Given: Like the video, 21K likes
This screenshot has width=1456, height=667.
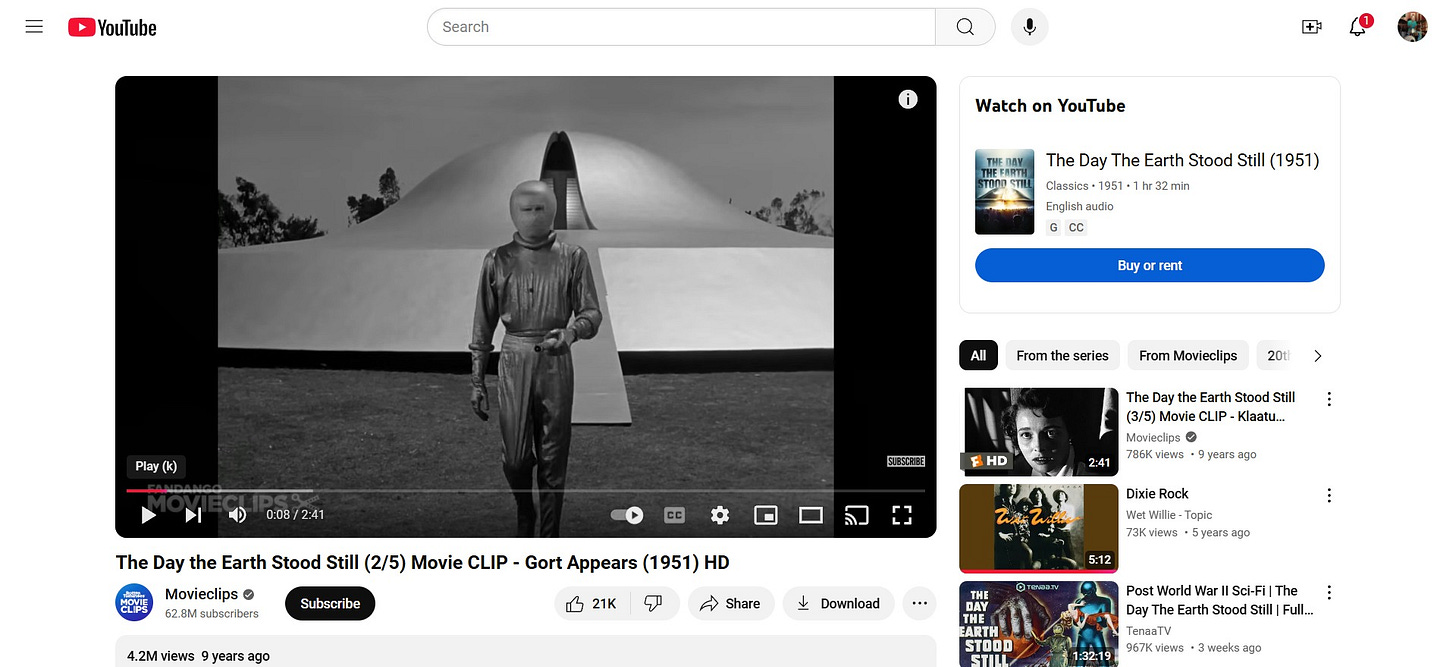Looking at the screenshot, I should tap(592, 604).
